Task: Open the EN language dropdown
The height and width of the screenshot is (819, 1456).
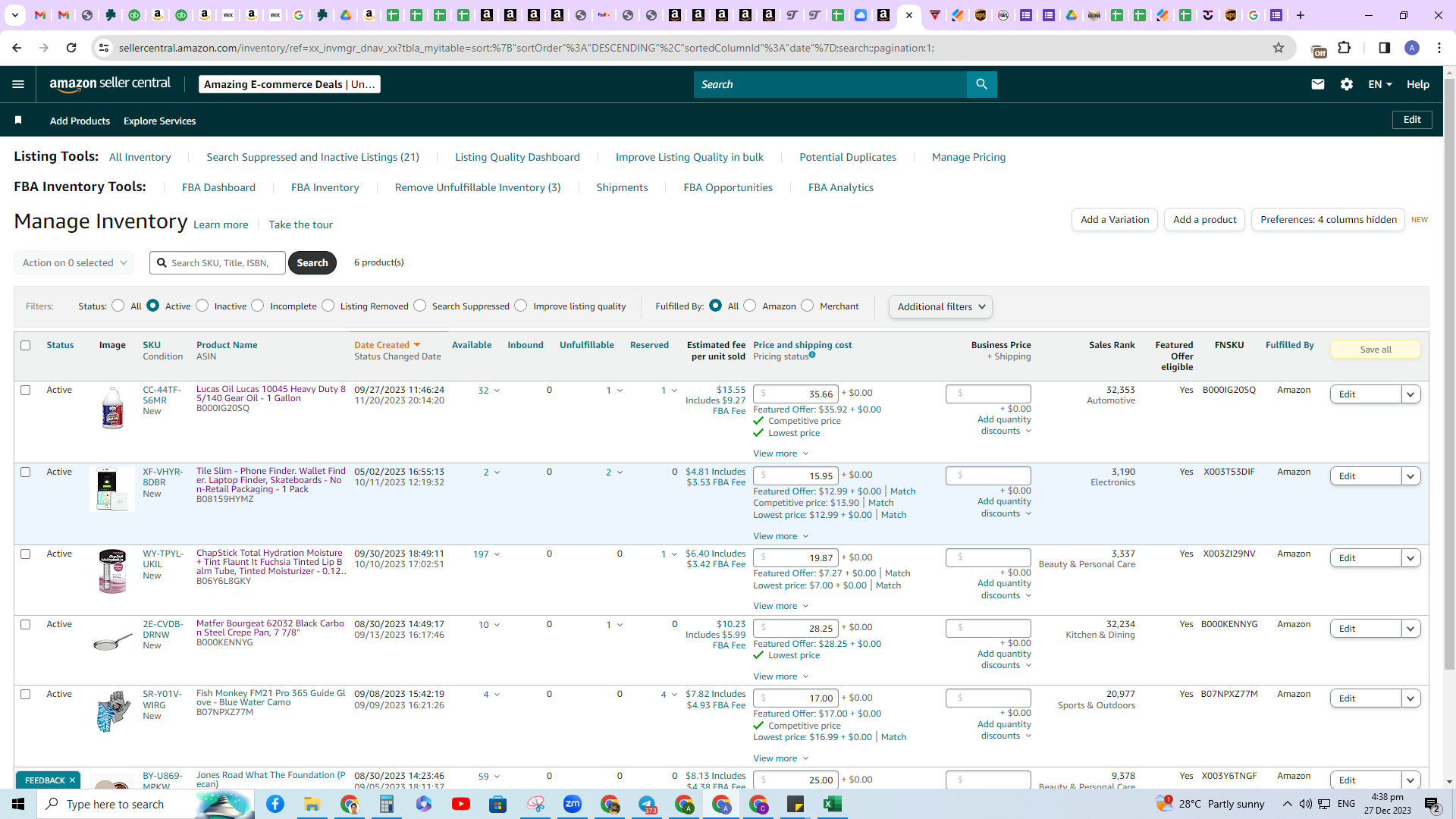Action: [x=1380, y=84]
